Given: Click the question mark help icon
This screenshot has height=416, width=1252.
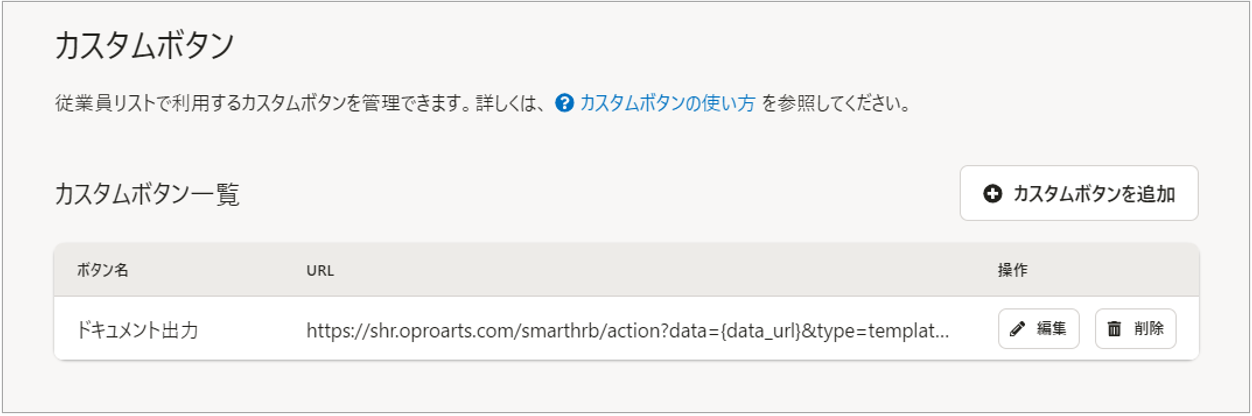Looking at the screenshot, I should [564, 103].
